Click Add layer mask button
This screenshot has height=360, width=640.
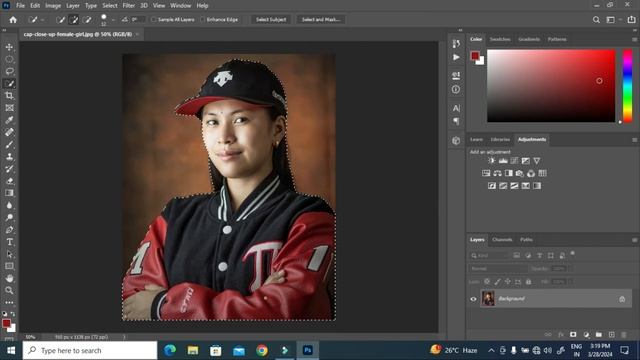click(x=573, y=335)
